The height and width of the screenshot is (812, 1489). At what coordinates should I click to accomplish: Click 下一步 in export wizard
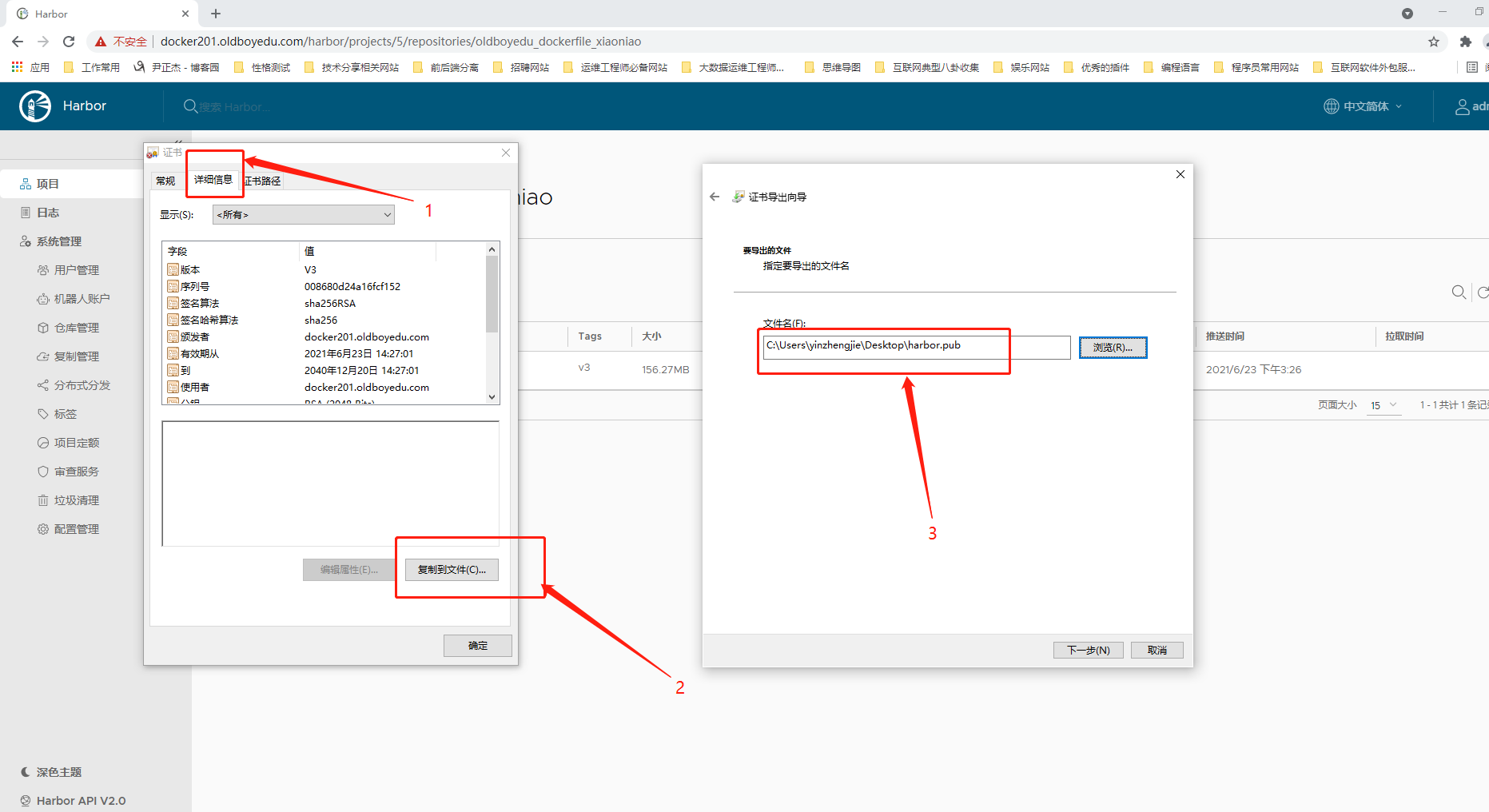(1088, 651)
